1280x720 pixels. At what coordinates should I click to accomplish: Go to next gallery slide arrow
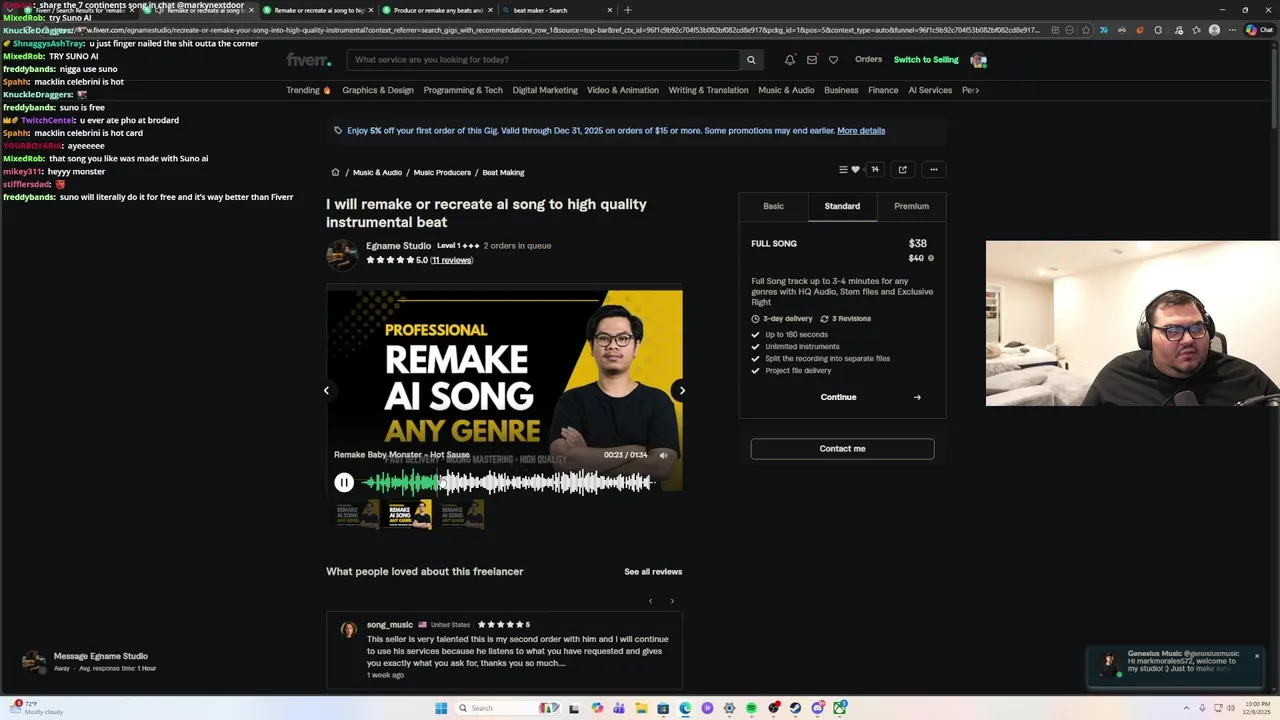click(x=682, y=391)
